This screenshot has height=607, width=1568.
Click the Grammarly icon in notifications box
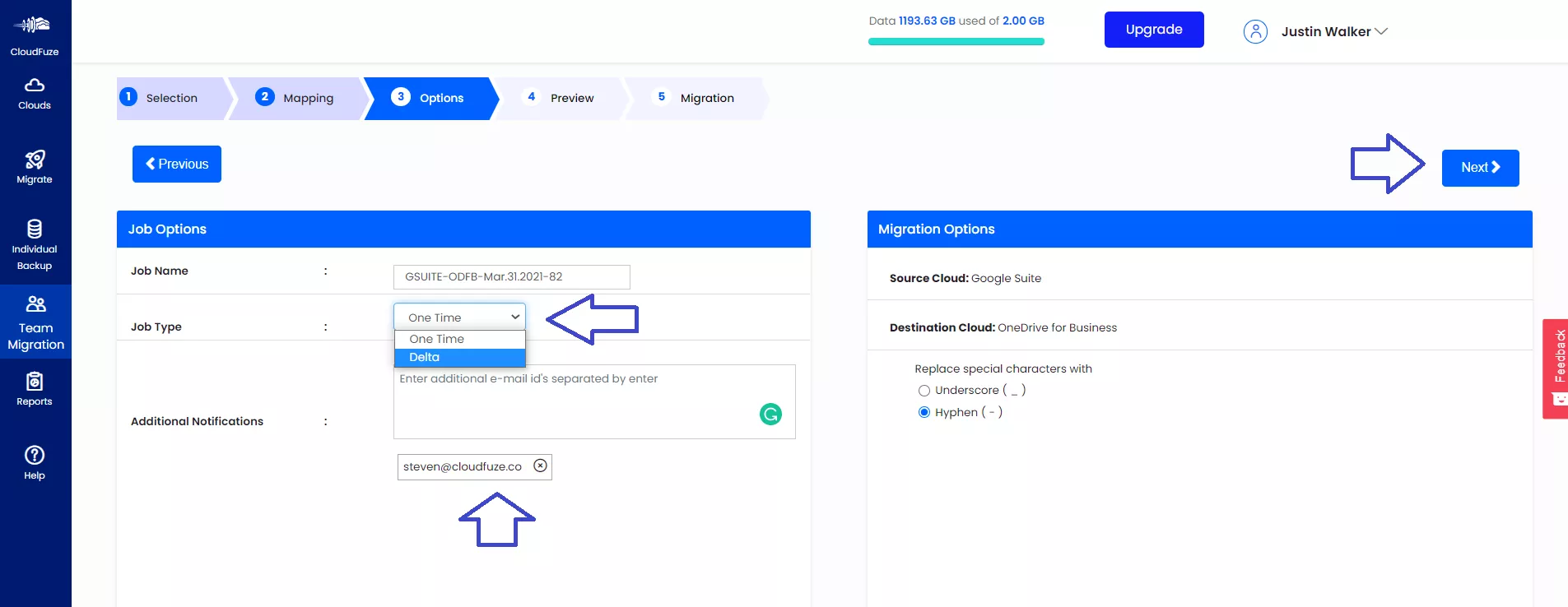click(770, 414)
